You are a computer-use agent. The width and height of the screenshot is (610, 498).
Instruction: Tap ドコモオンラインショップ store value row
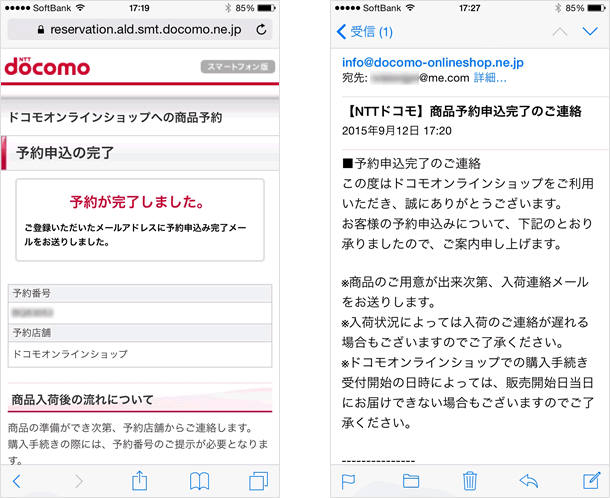[x=140, y=354]
